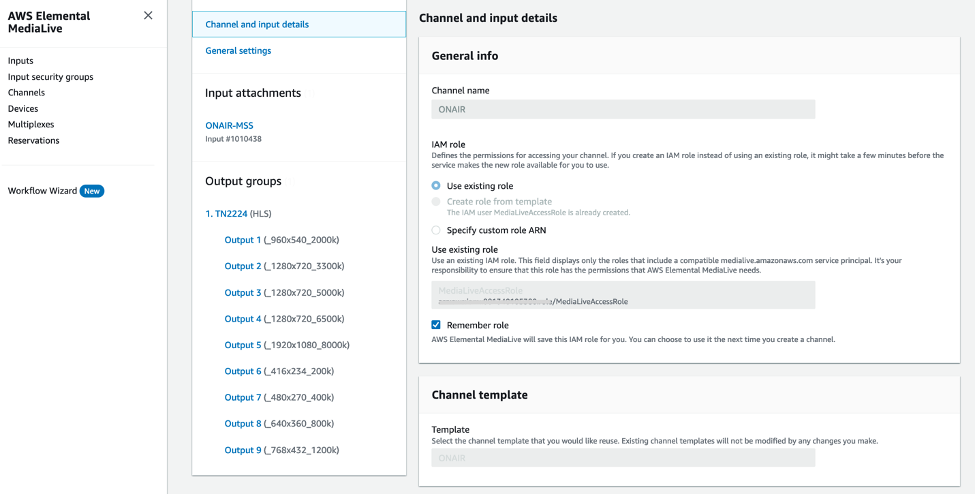
Task: Select Output 1 (_960x540_2000k)
Action: [282, 240]
